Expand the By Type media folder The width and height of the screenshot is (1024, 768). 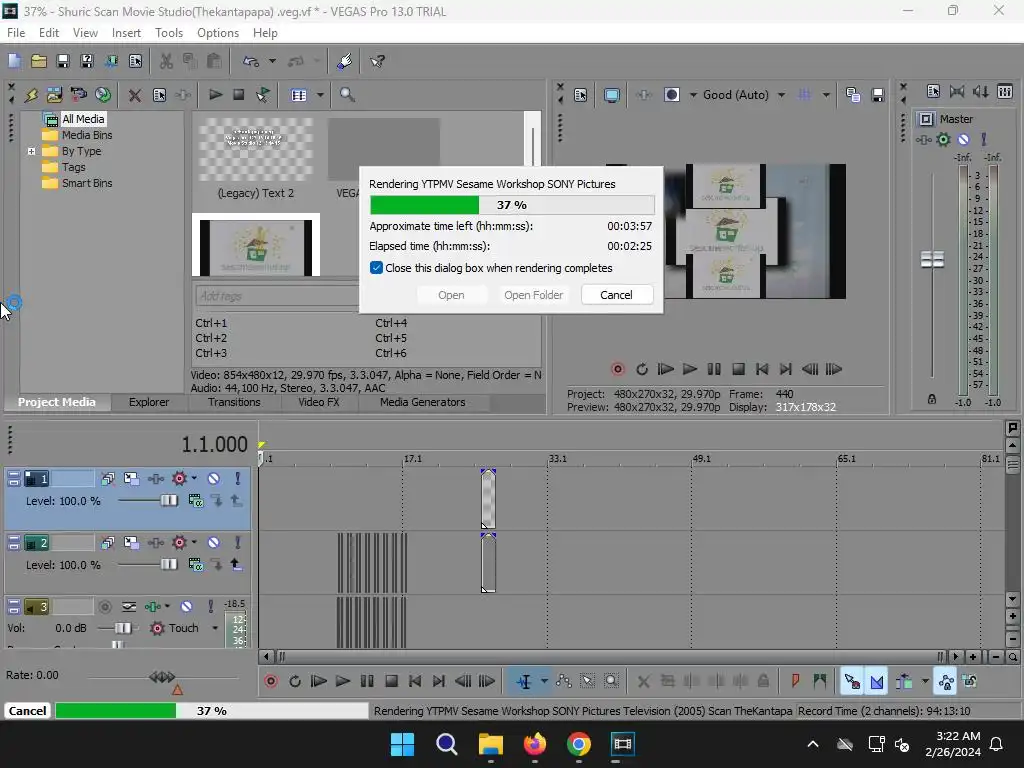tap(31, 151)
